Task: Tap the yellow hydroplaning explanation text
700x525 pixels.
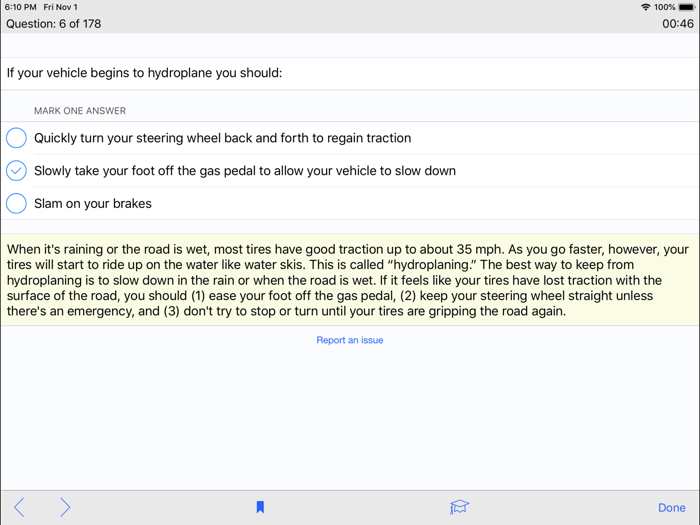Action: tap(350, 280)
